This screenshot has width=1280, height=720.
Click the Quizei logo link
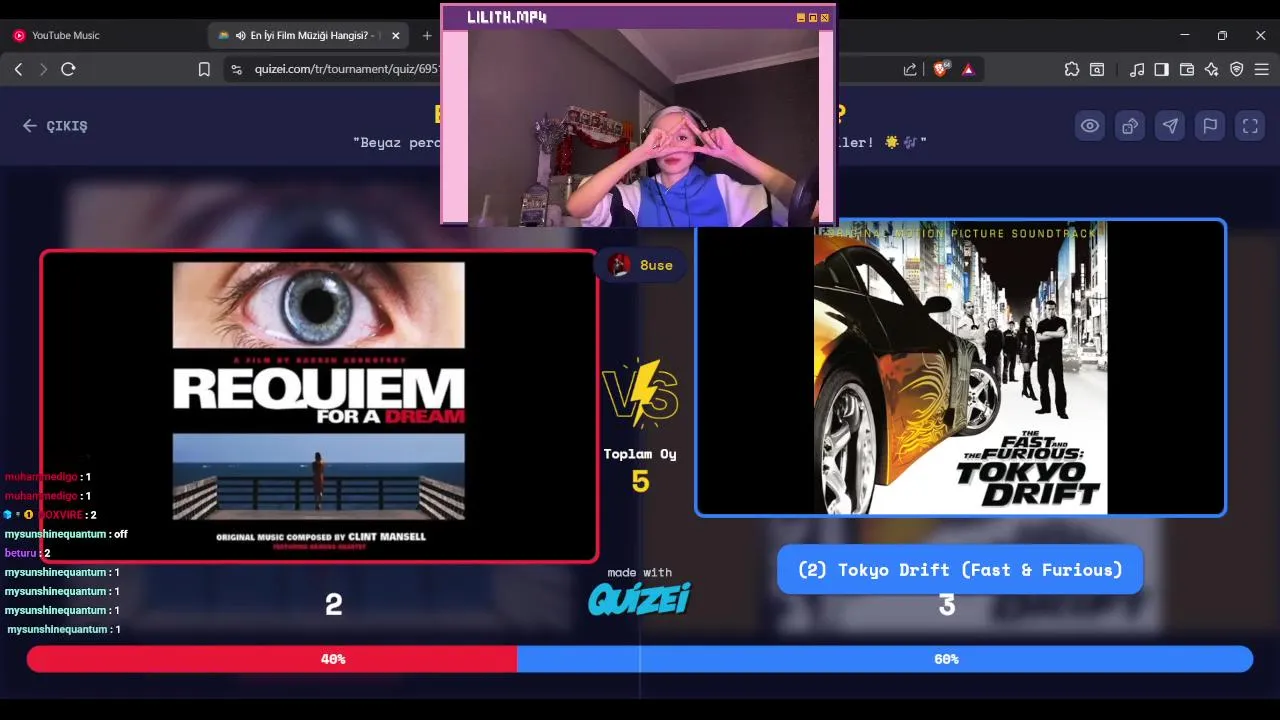coord(639,598)
